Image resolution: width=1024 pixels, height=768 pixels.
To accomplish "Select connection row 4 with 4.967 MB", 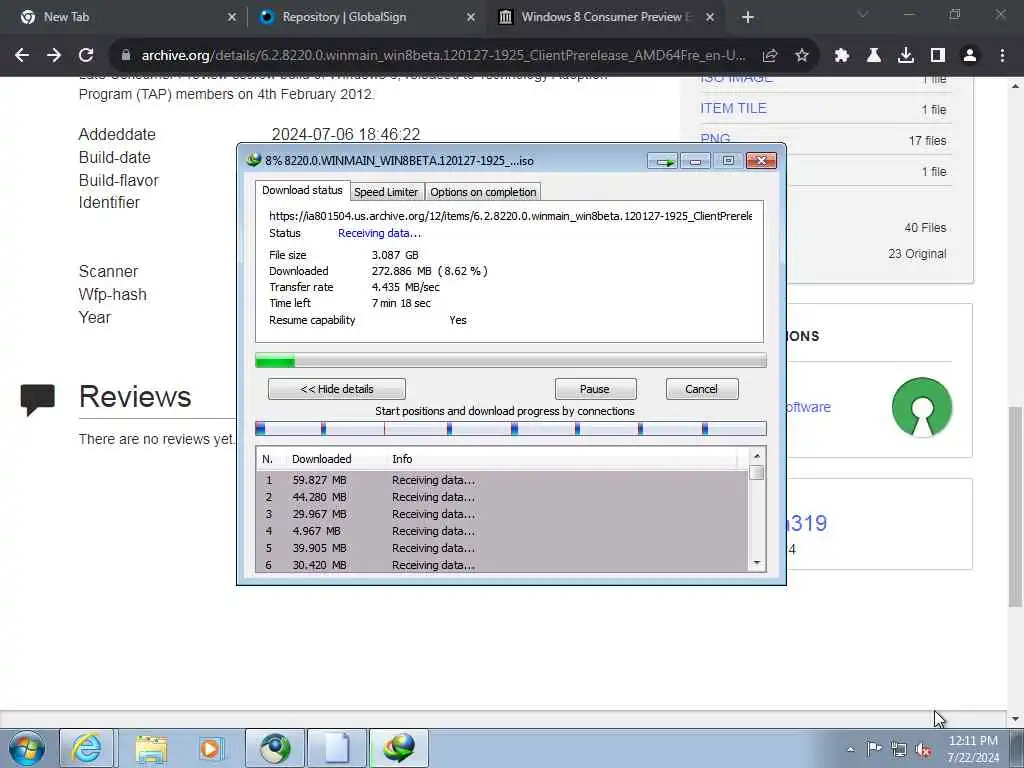I will coord(502,531).
